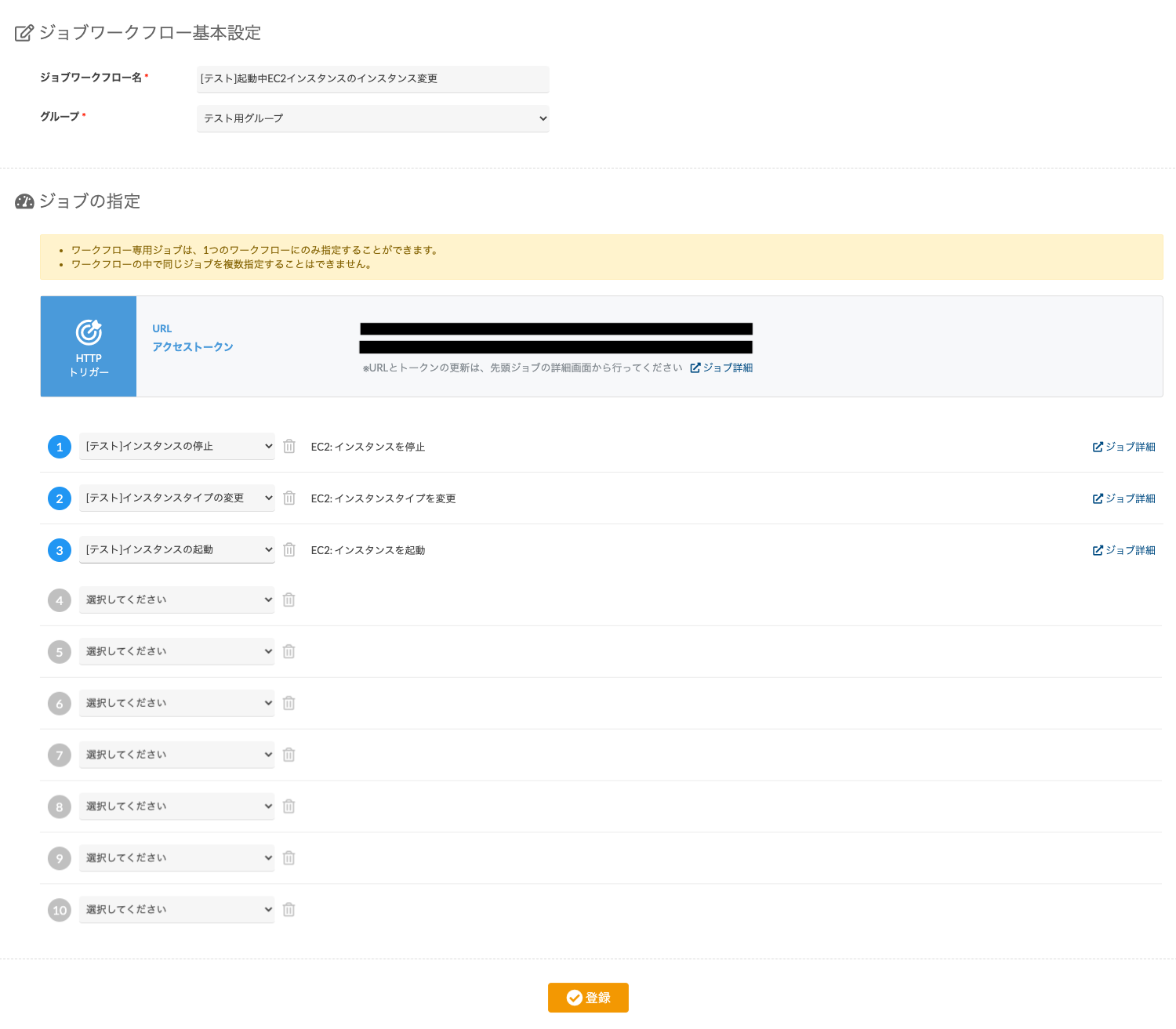
Task: Open the job 7 選択してください dropdown
Action: [177, 755]
